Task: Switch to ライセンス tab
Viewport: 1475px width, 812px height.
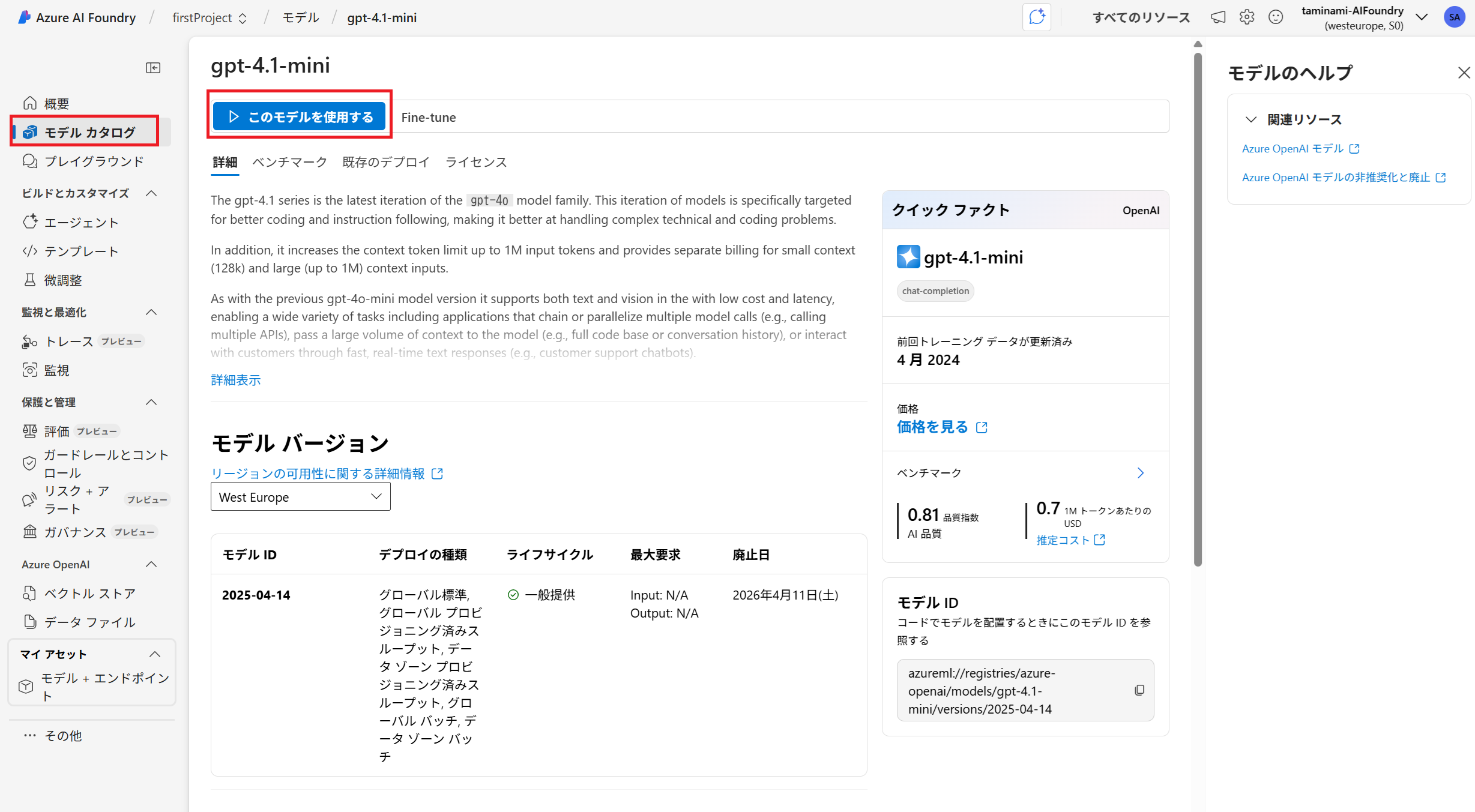Action: pos(476,162)
